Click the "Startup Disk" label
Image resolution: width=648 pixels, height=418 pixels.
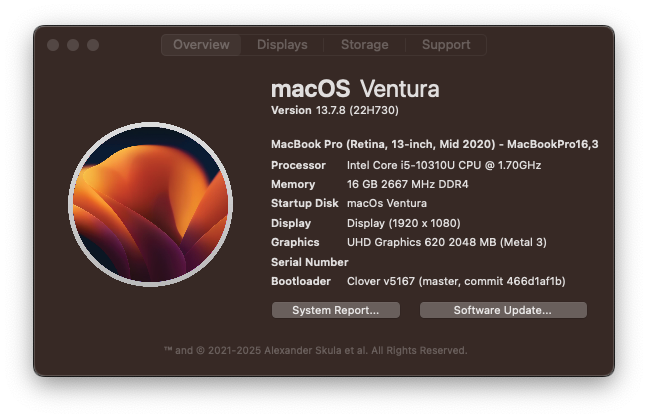tap(305, 203)
